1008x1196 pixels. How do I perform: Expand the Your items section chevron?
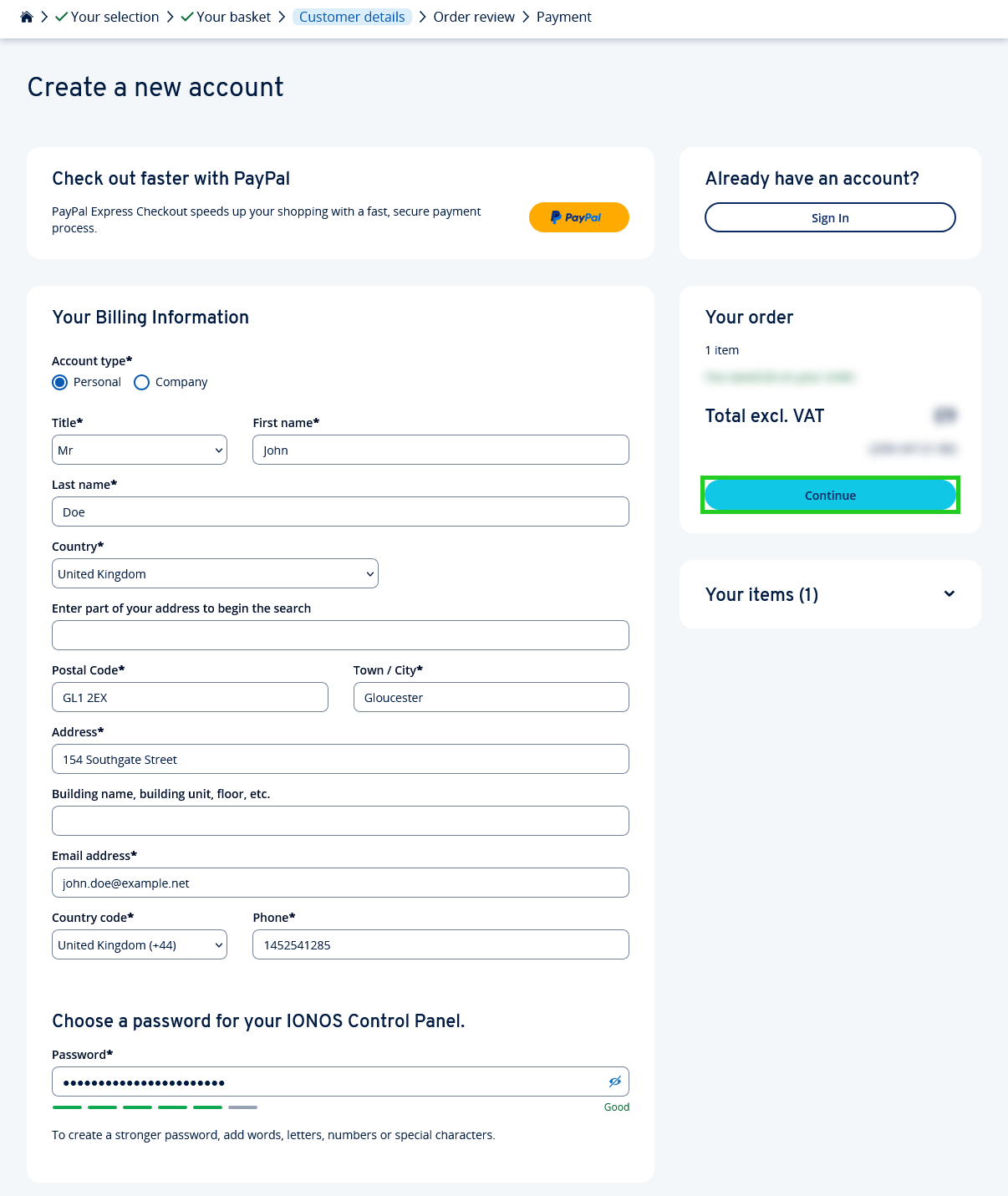[x=949, y=594]
